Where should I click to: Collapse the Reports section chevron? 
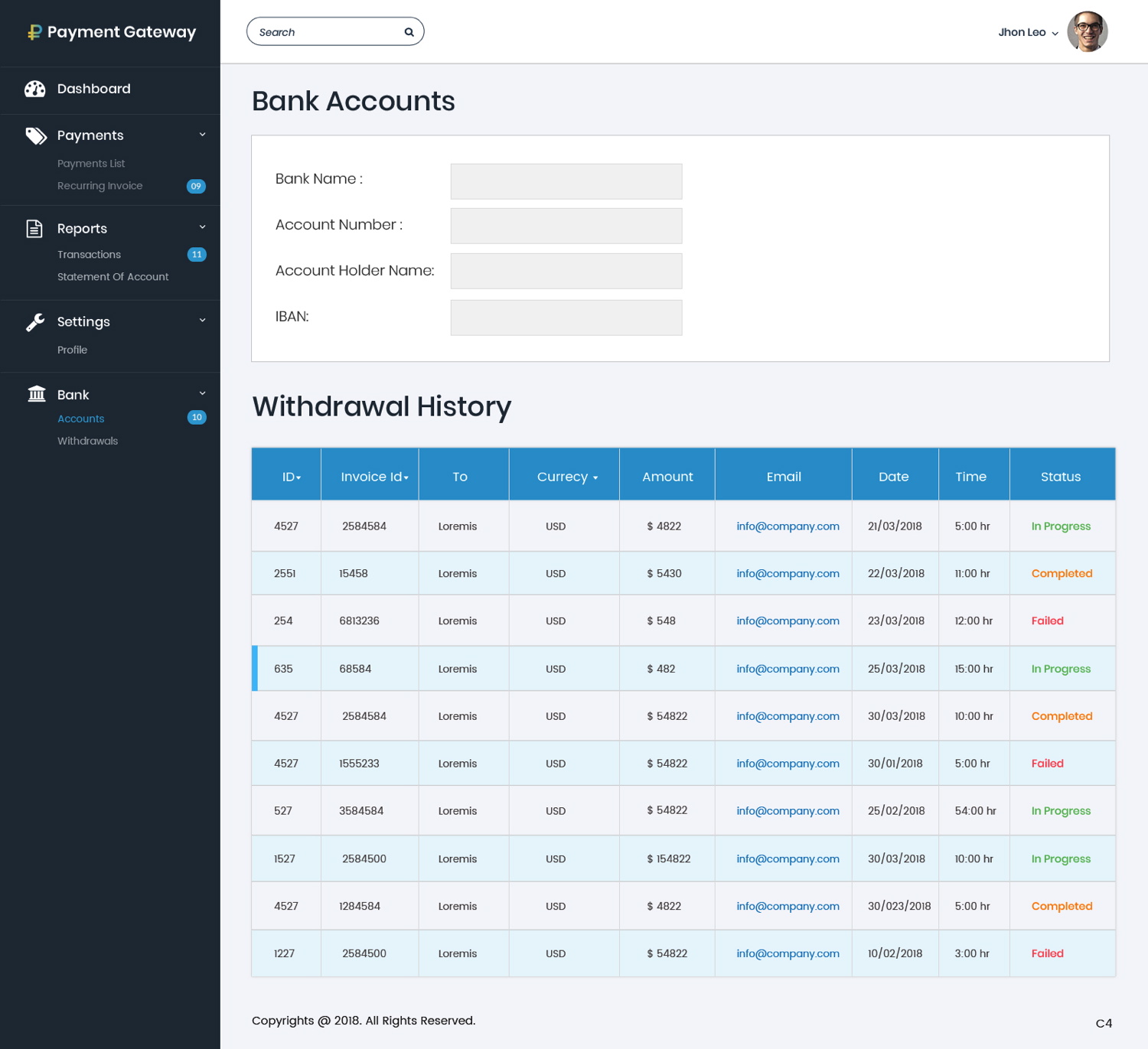point(202,227)
